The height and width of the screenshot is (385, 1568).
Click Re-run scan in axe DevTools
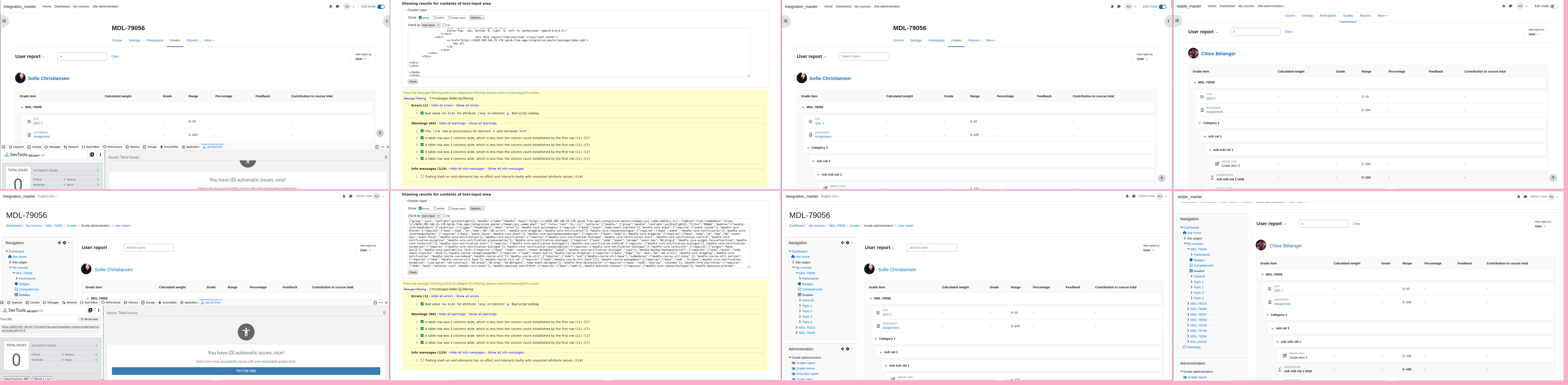[90, 319]
